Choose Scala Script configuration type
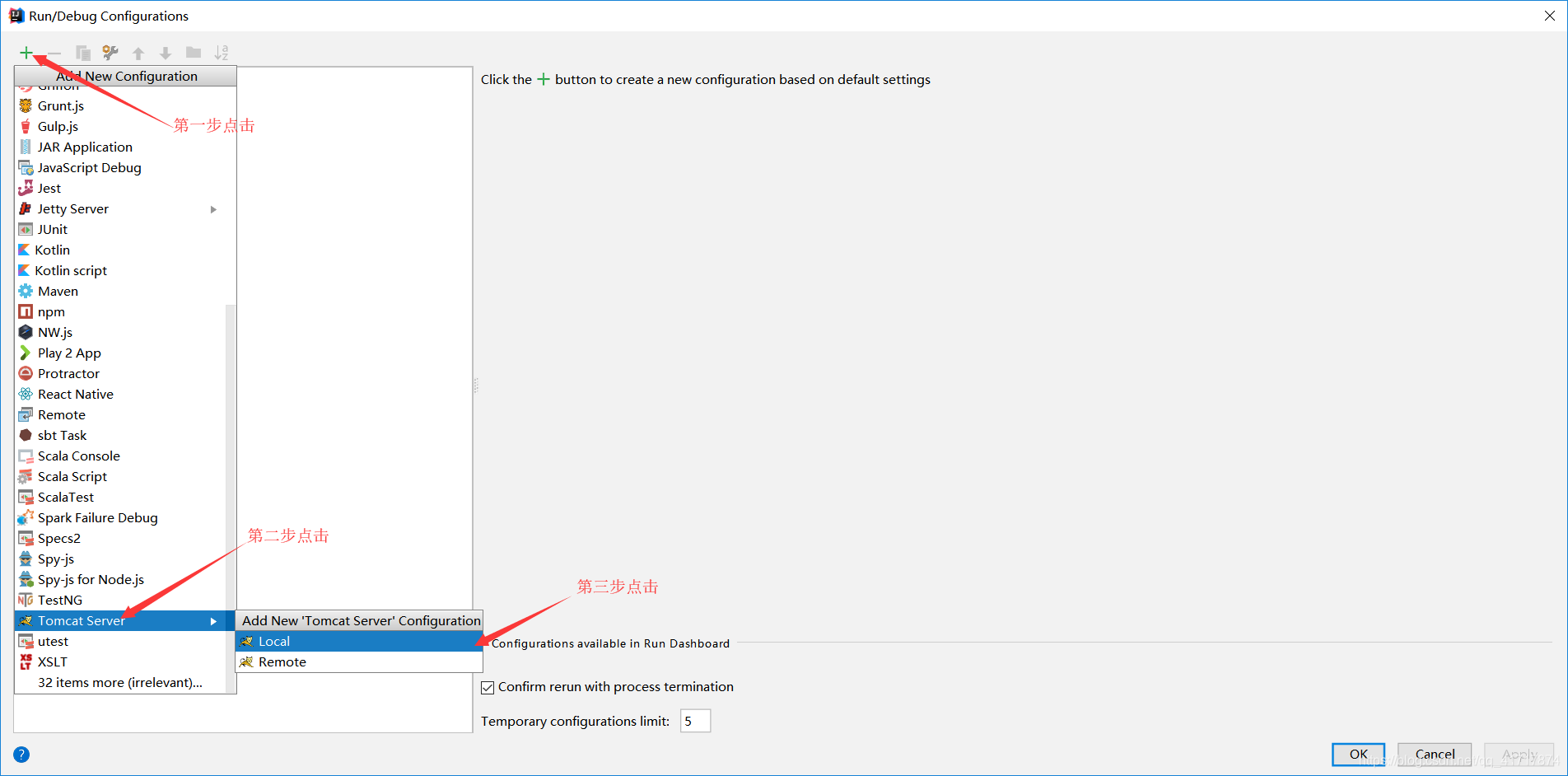This screenshot has height=776, width=1568. coord(119,476)
